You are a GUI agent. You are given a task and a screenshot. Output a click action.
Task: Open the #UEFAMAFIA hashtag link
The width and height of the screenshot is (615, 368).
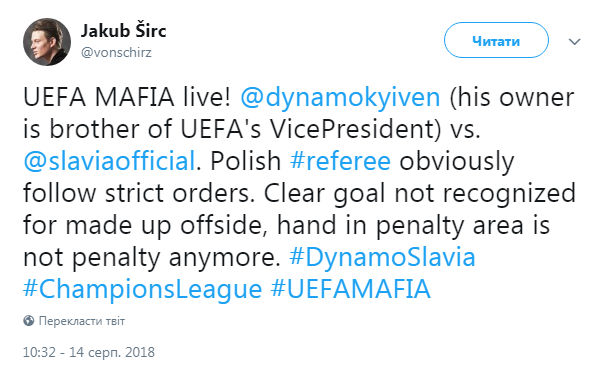click(x=351, y=290)
